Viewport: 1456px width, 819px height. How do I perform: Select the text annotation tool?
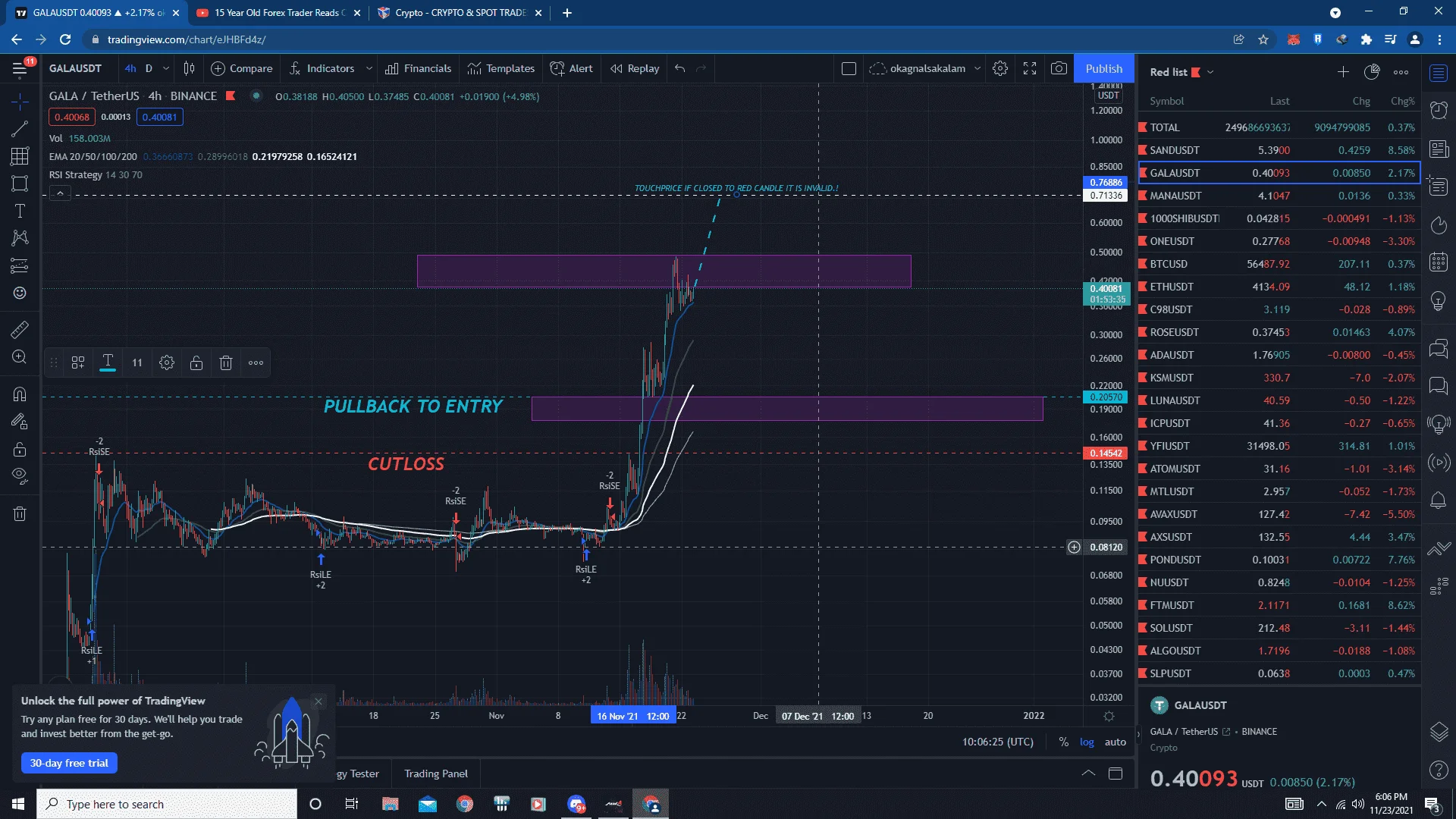pos(20,211)
